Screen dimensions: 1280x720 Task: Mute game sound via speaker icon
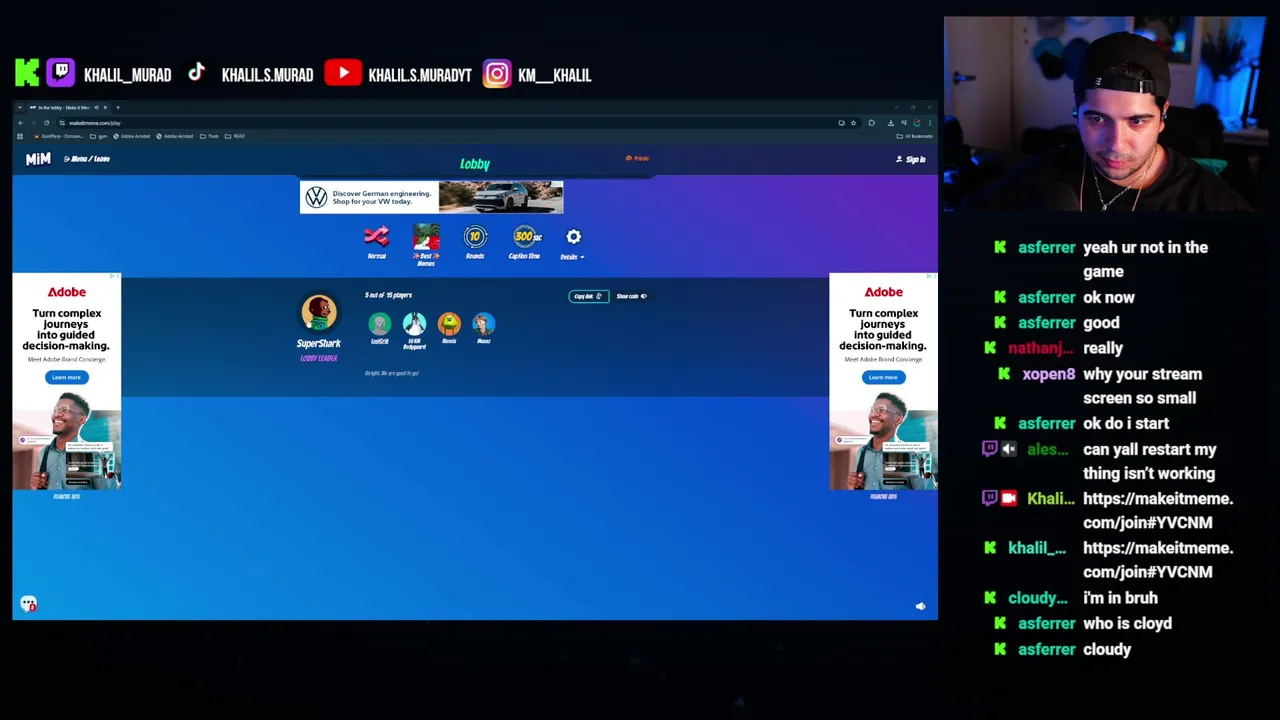point(920,606)
